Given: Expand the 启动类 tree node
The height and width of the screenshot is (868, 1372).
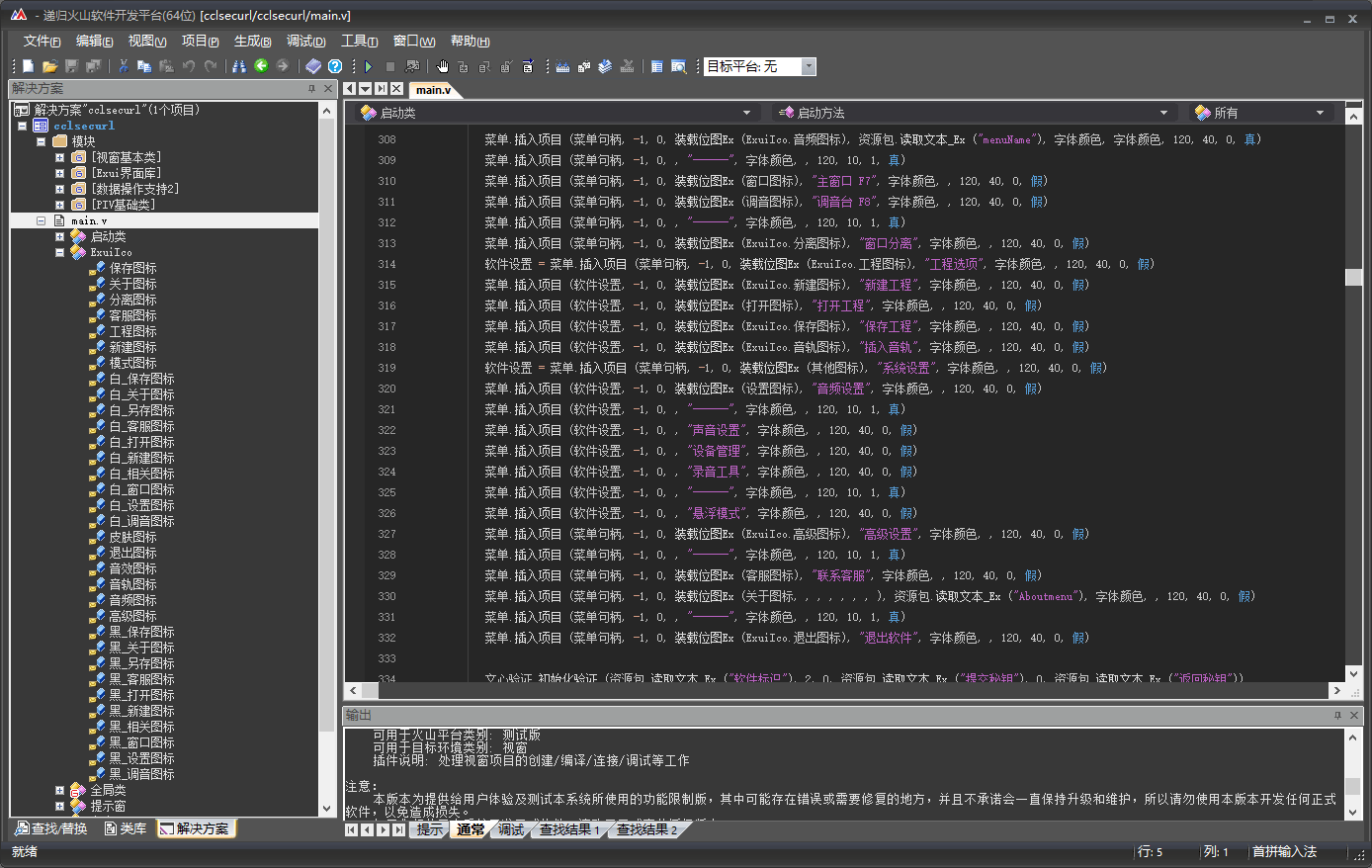Looking at the screenshot, I should click(59, 236).
